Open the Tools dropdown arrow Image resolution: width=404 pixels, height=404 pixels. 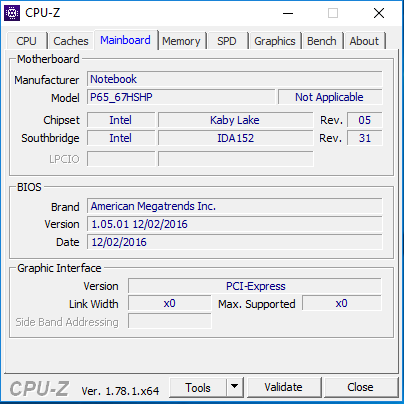pyautogui.click(x=235, y=387)
